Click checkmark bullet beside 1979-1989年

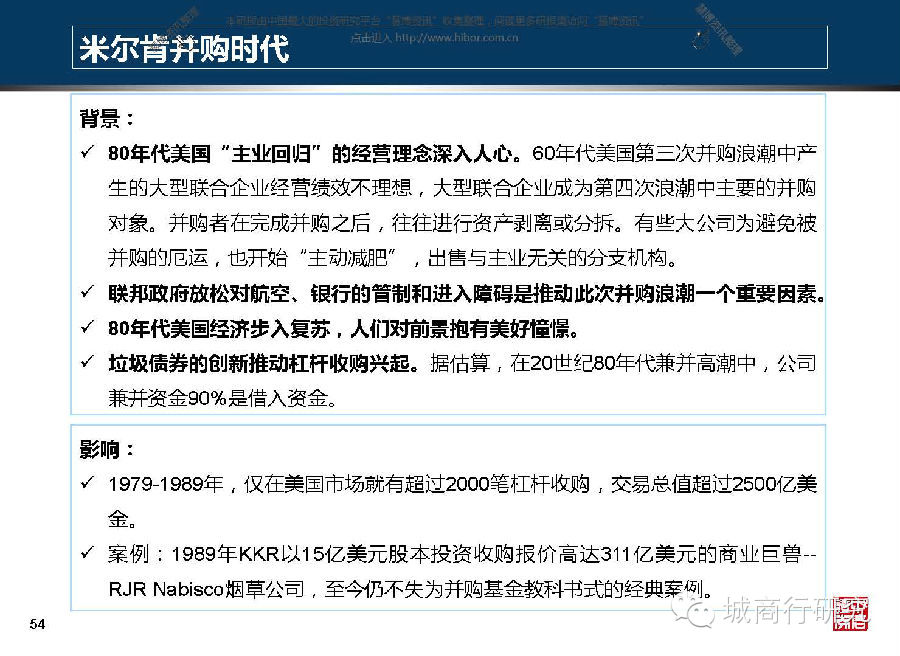click(87, 483)
